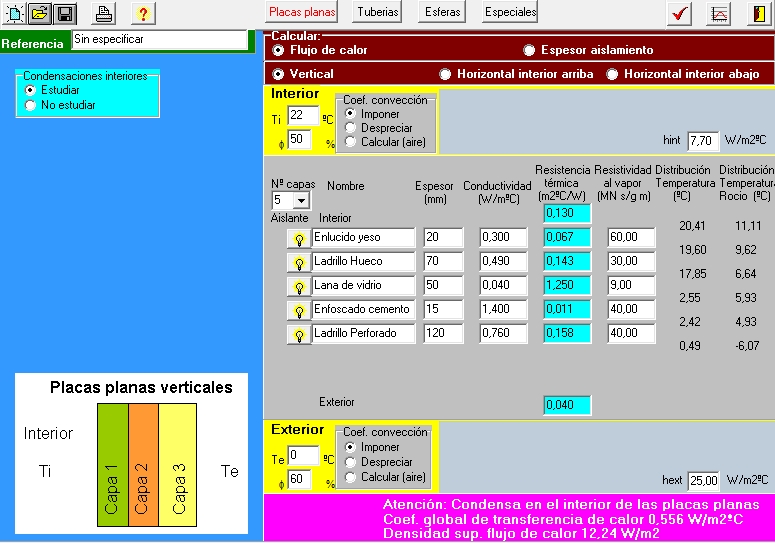Image resolution: width=775 pixels, height=543 pixels.
Task: Open a file with the folder icon
Action: point(40,13)
